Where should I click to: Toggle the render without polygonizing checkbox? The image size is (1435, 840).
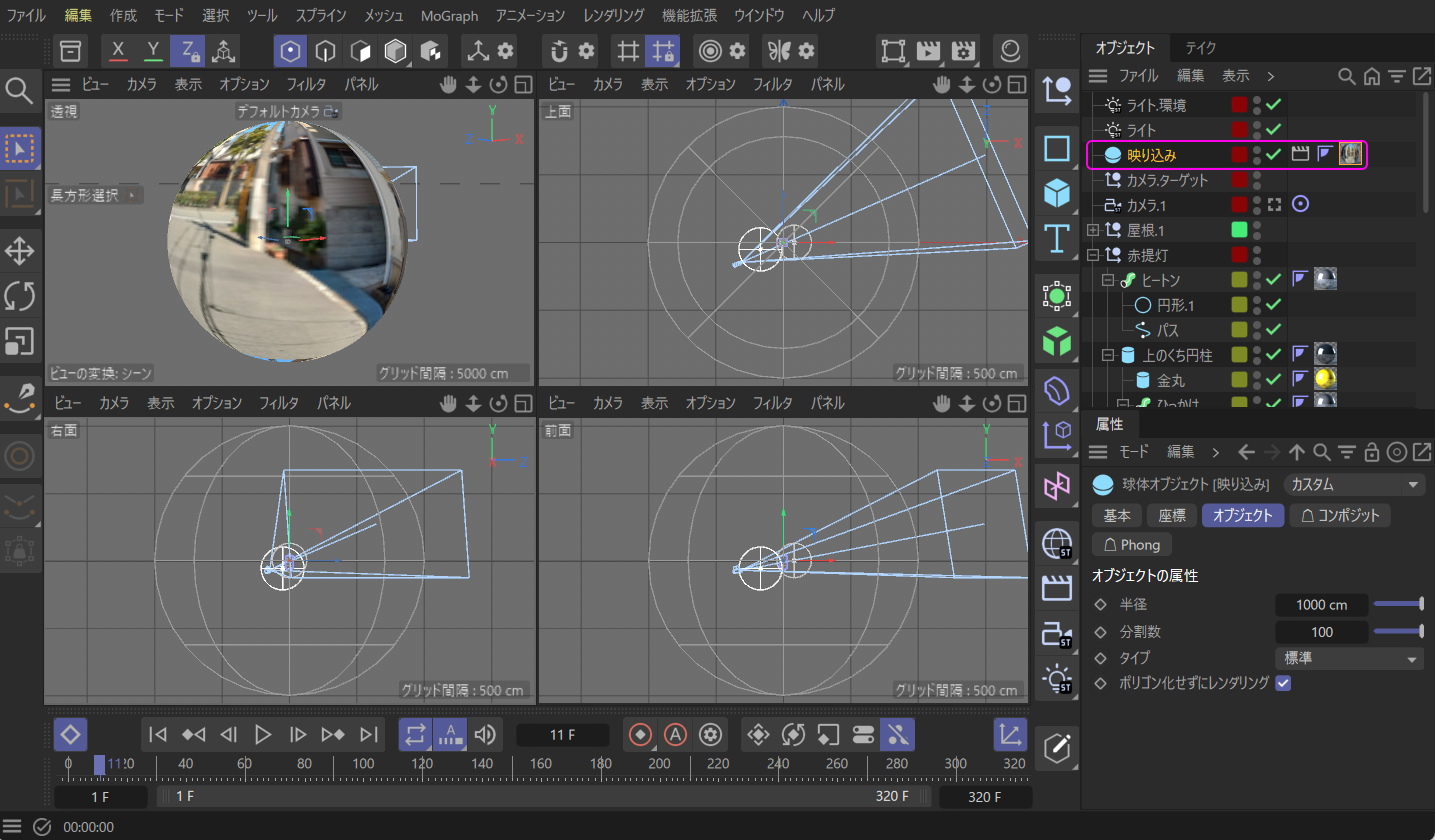1283,683
